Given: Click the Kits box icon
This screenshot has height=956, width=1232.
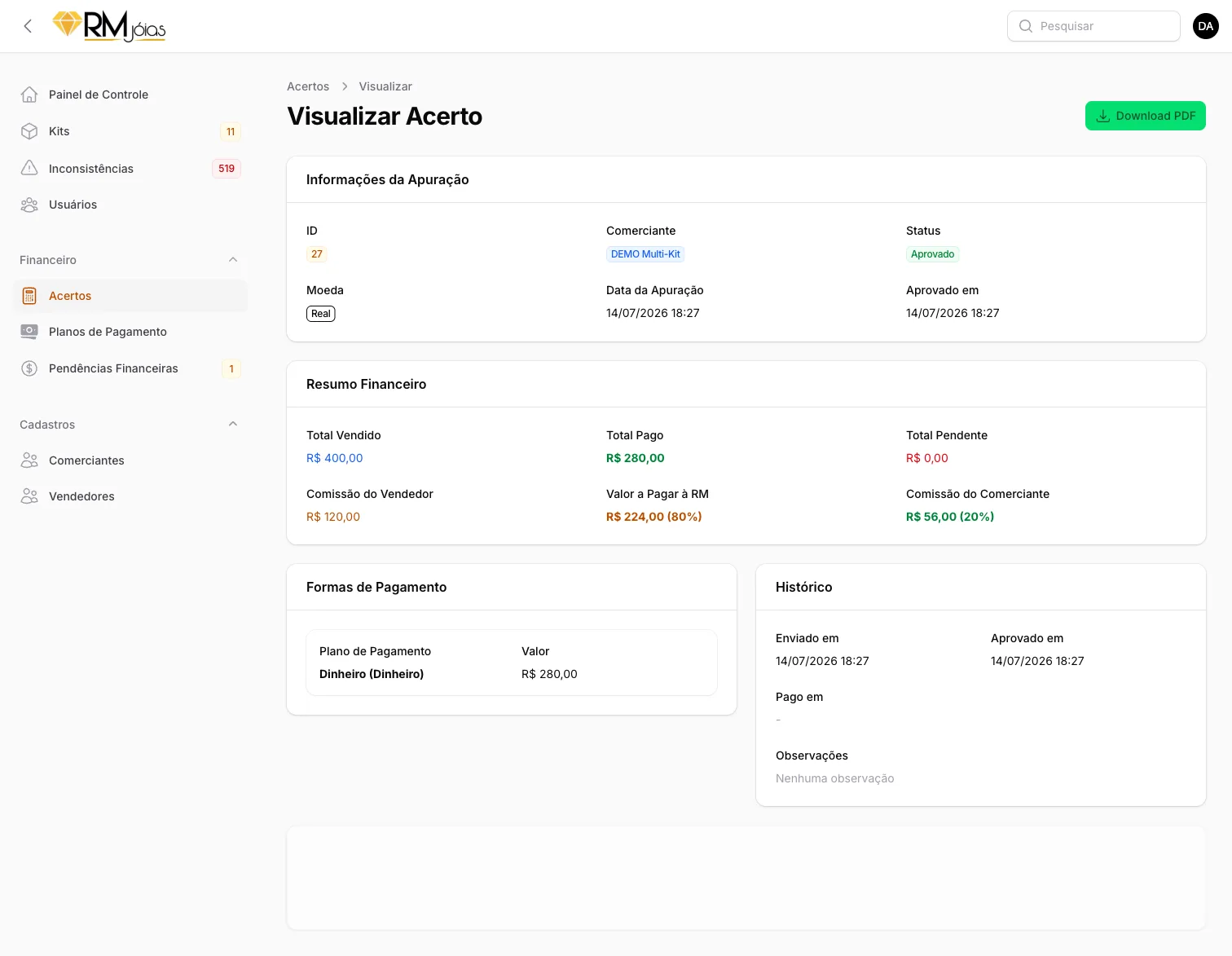Looking at the screenshot, I should point(29,131).
